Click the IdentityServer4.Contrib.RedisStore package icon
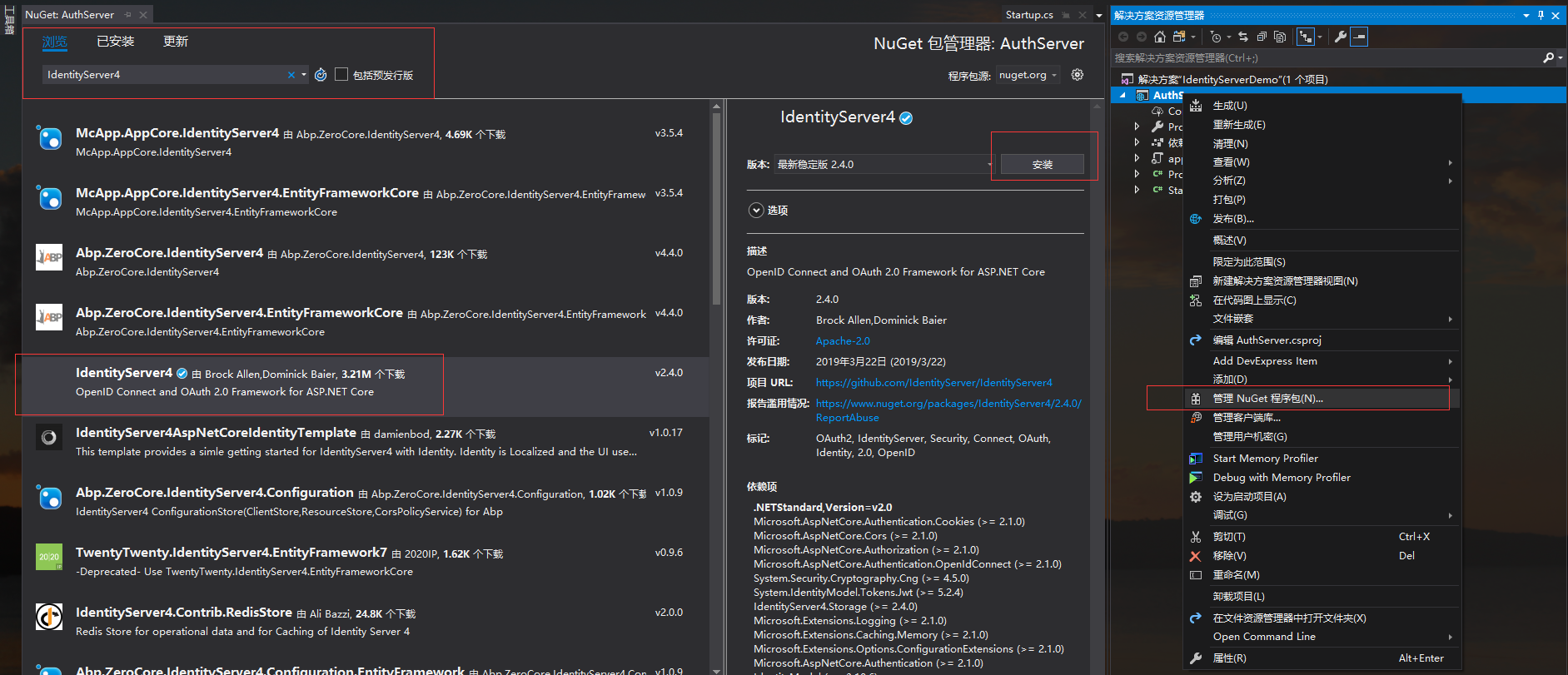The height and width of the screenshot is (675, 1568). (49, 617)
